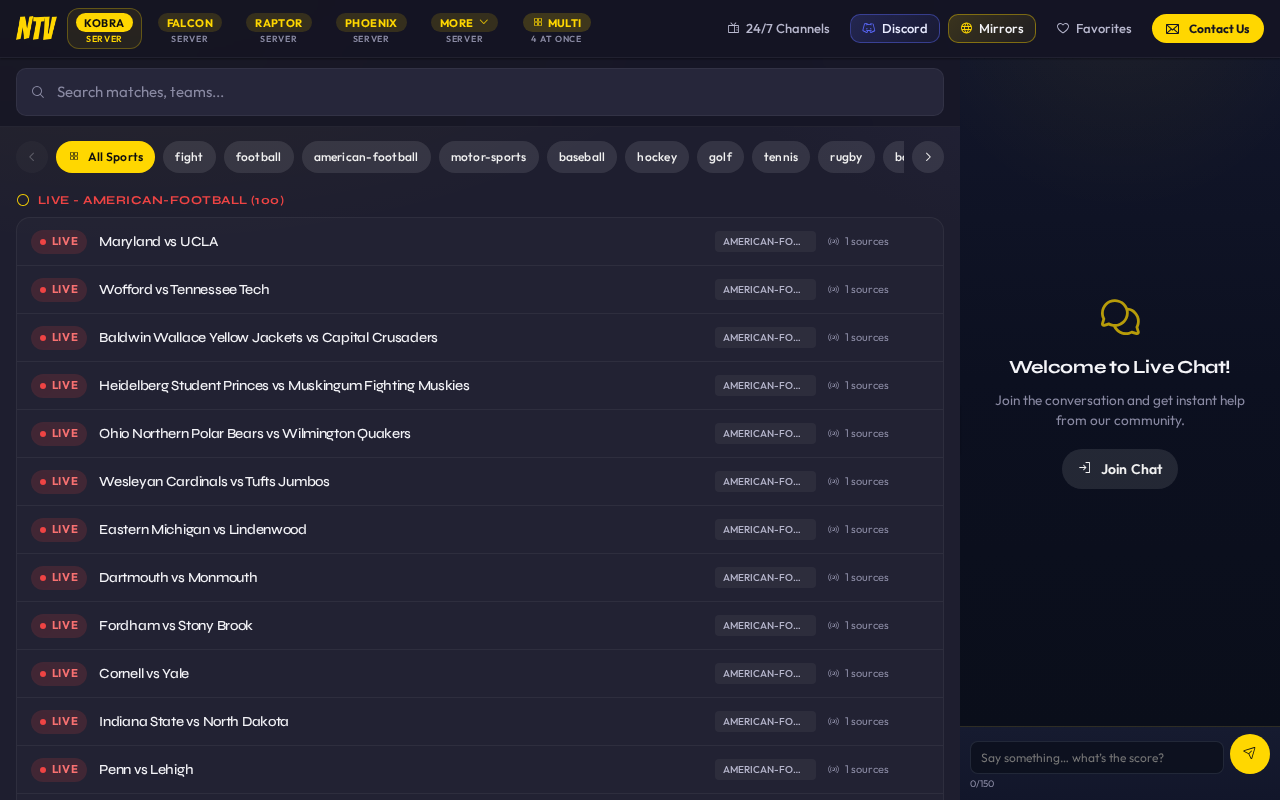Filter by american-football category

366,157
